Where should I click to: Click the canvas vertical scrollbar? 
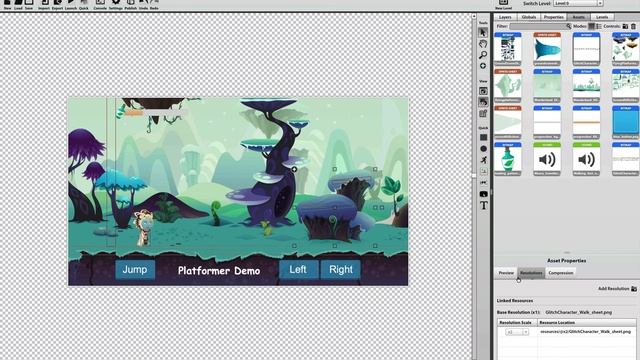click(x=474, y=186)
